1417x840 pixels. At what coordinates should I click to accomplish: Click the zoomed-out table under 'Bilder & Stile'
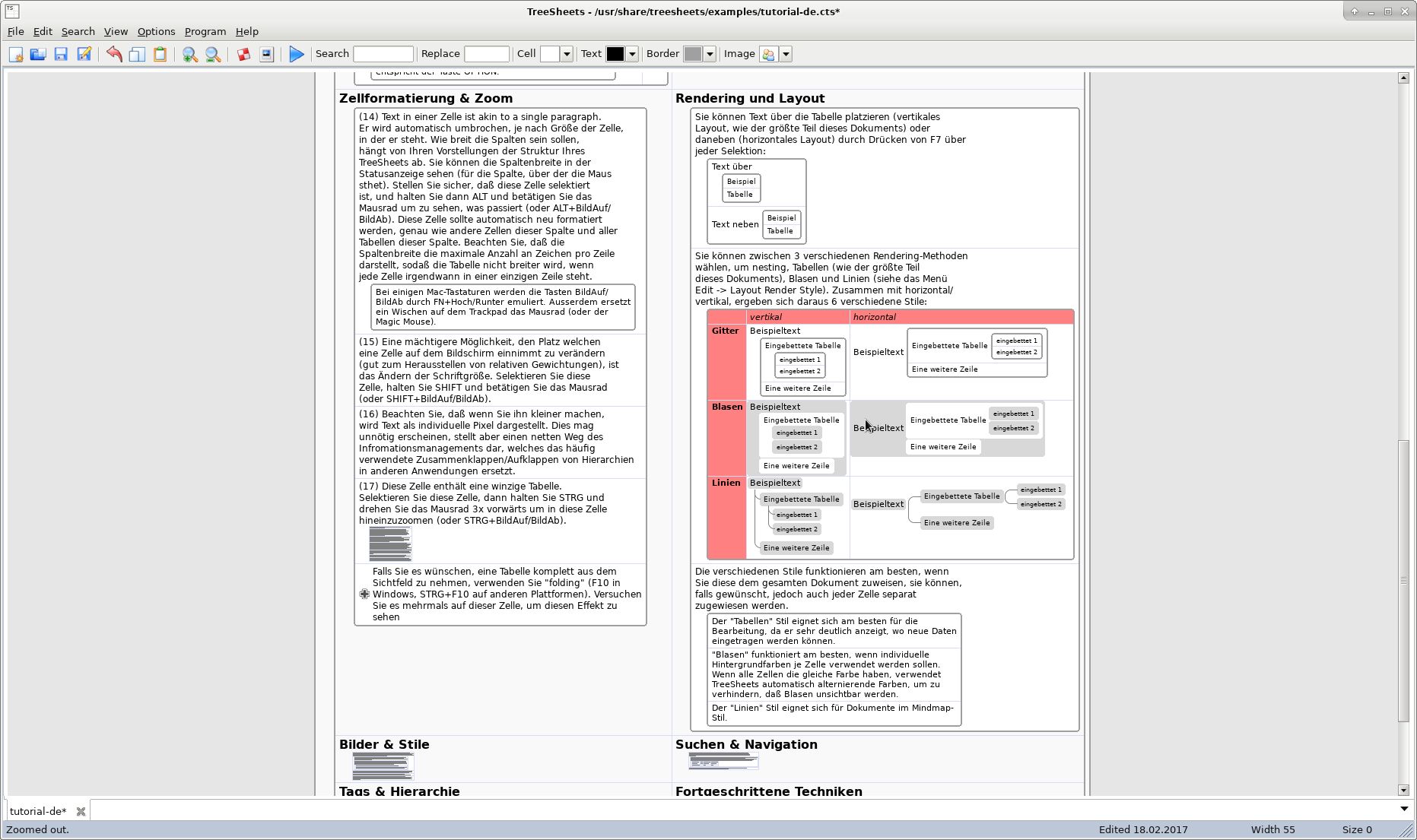pos(383,766)
